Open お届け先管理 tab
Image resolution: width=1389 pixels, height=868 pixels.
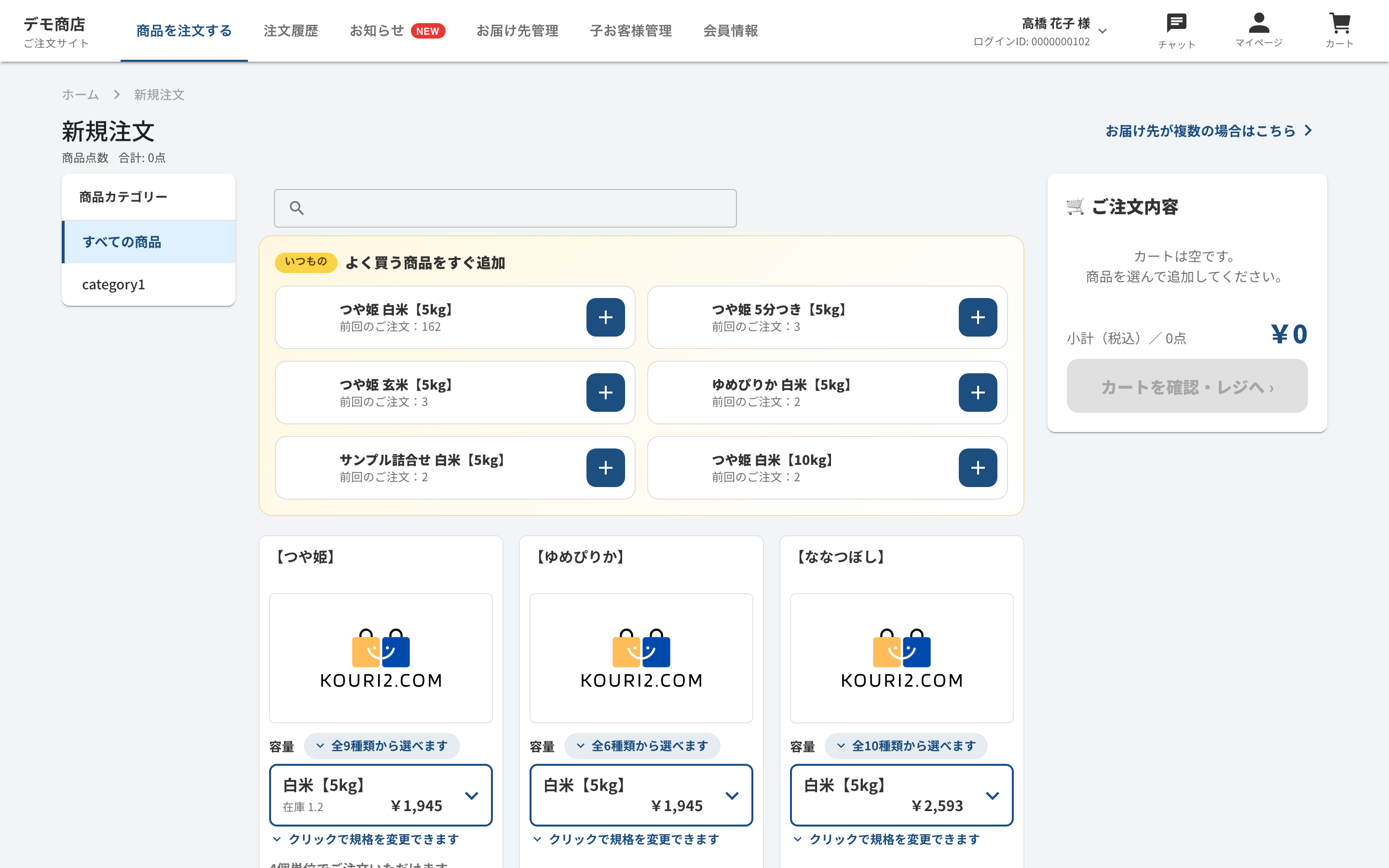click(x=517, y=30)
